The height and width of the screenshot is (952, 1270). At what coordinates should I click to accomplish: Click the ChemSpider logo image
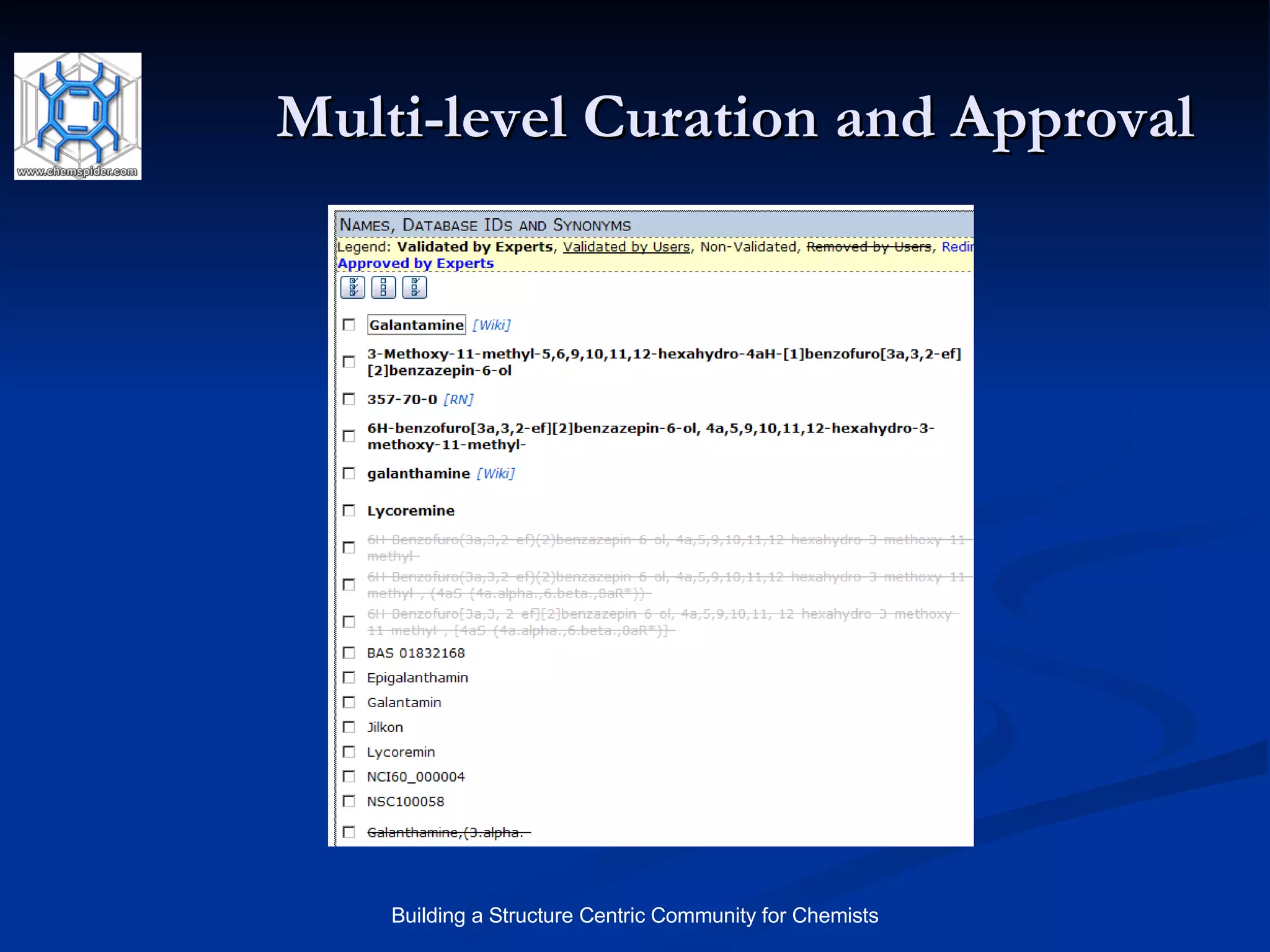pyautogui.click(x=78, y=117)
